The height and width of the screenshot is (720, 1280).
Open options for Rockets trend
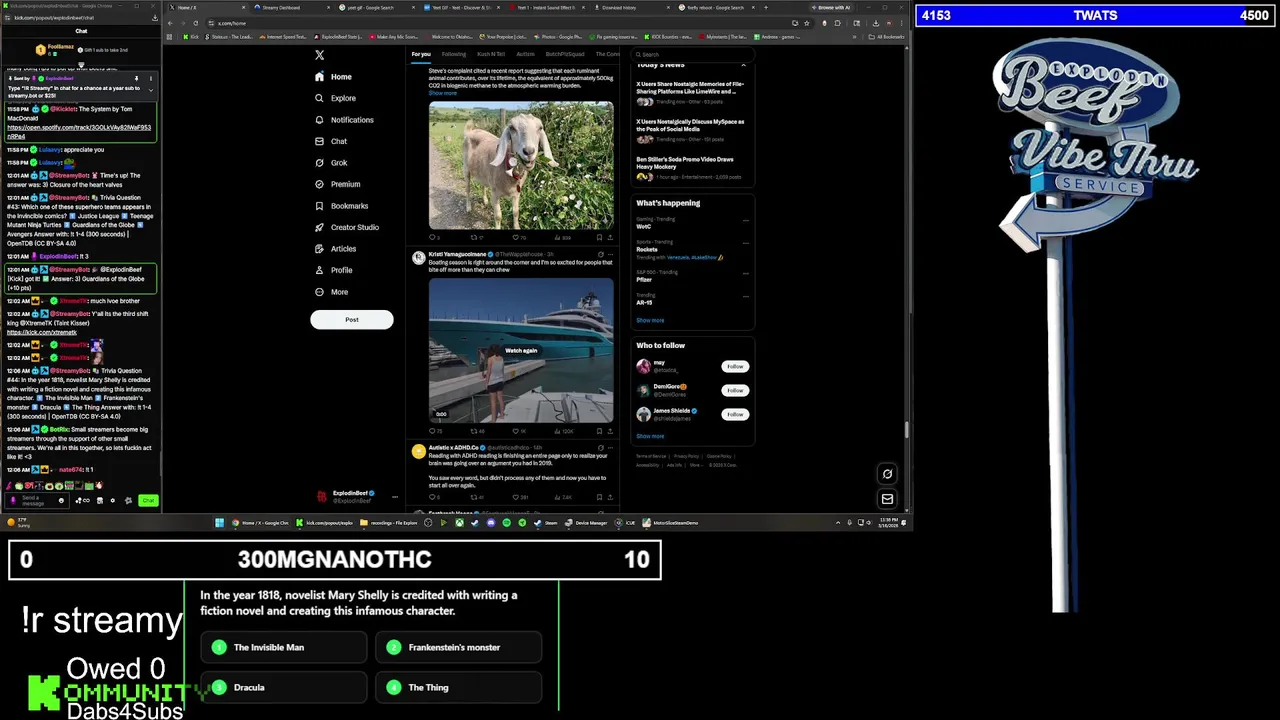click(x=745, y=243)
